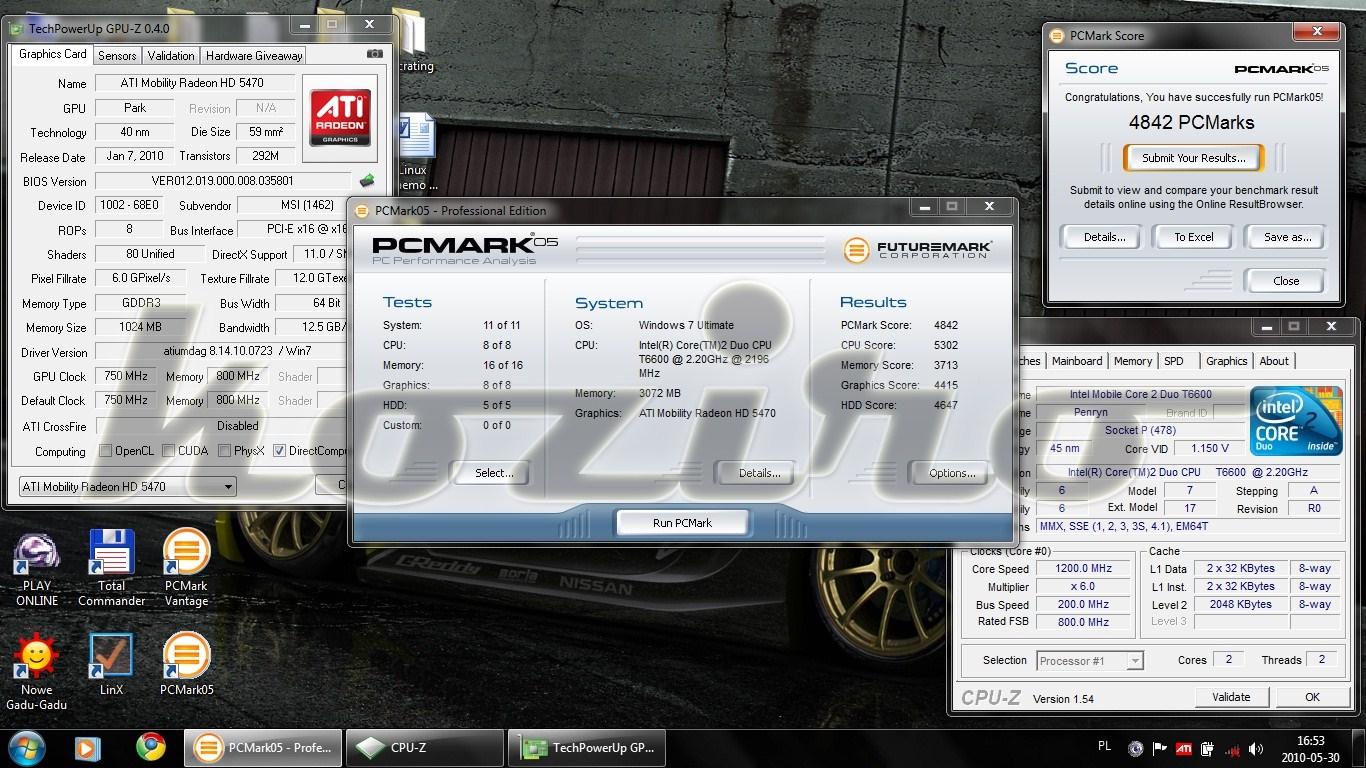Click the Linux memo document icon on desktop
The image size is (1366, 768).
pyautogui.click(x=414, y=152)
